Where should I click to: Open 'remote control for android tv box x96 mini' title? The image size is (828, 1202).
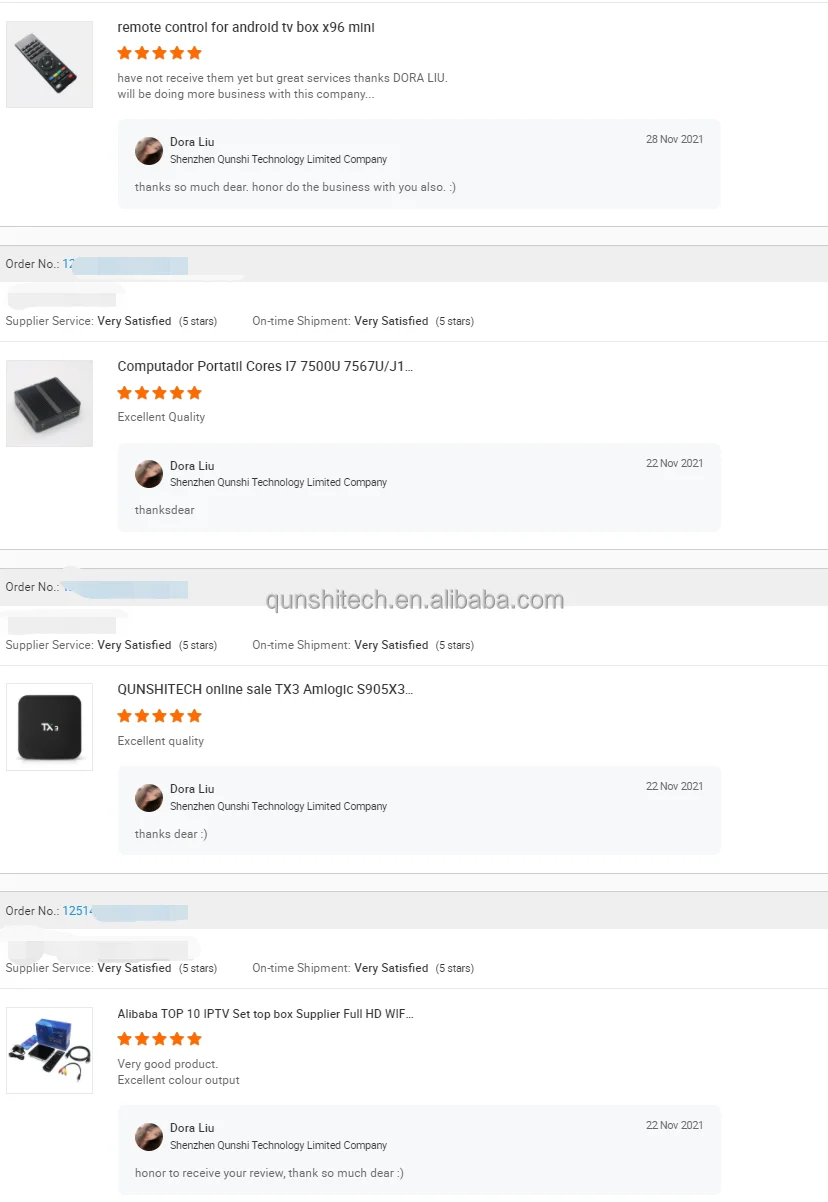pyautogui.click(x=246, y=28)
